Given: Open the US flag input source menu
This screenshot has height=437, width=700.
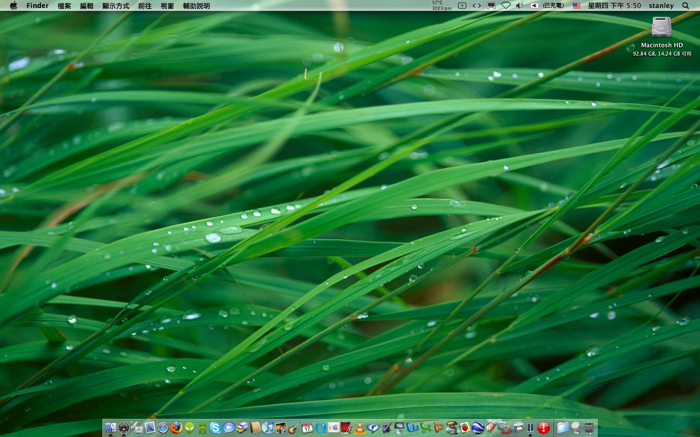Looking at the screenshot, I should pyautogui.click(x=577, y=5).
